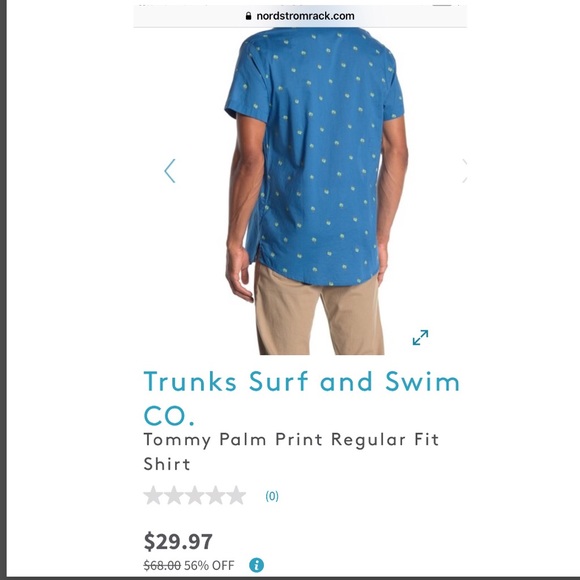The height and width of the screenshot is (580, 580).
Task: Click the blue info icon next to 56% OFF
Action: (x=256, y=565)
